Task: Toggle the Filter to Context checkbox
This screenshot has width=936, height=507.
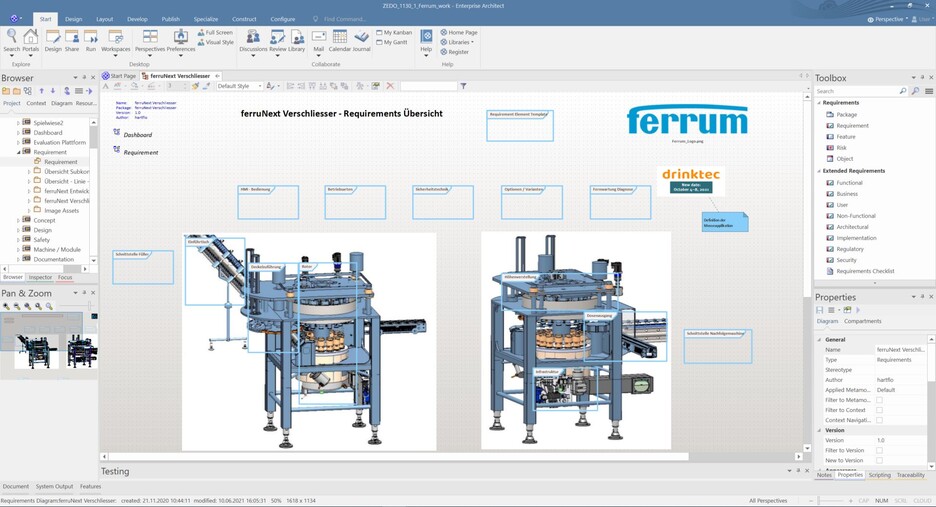Action: (879, 410)
